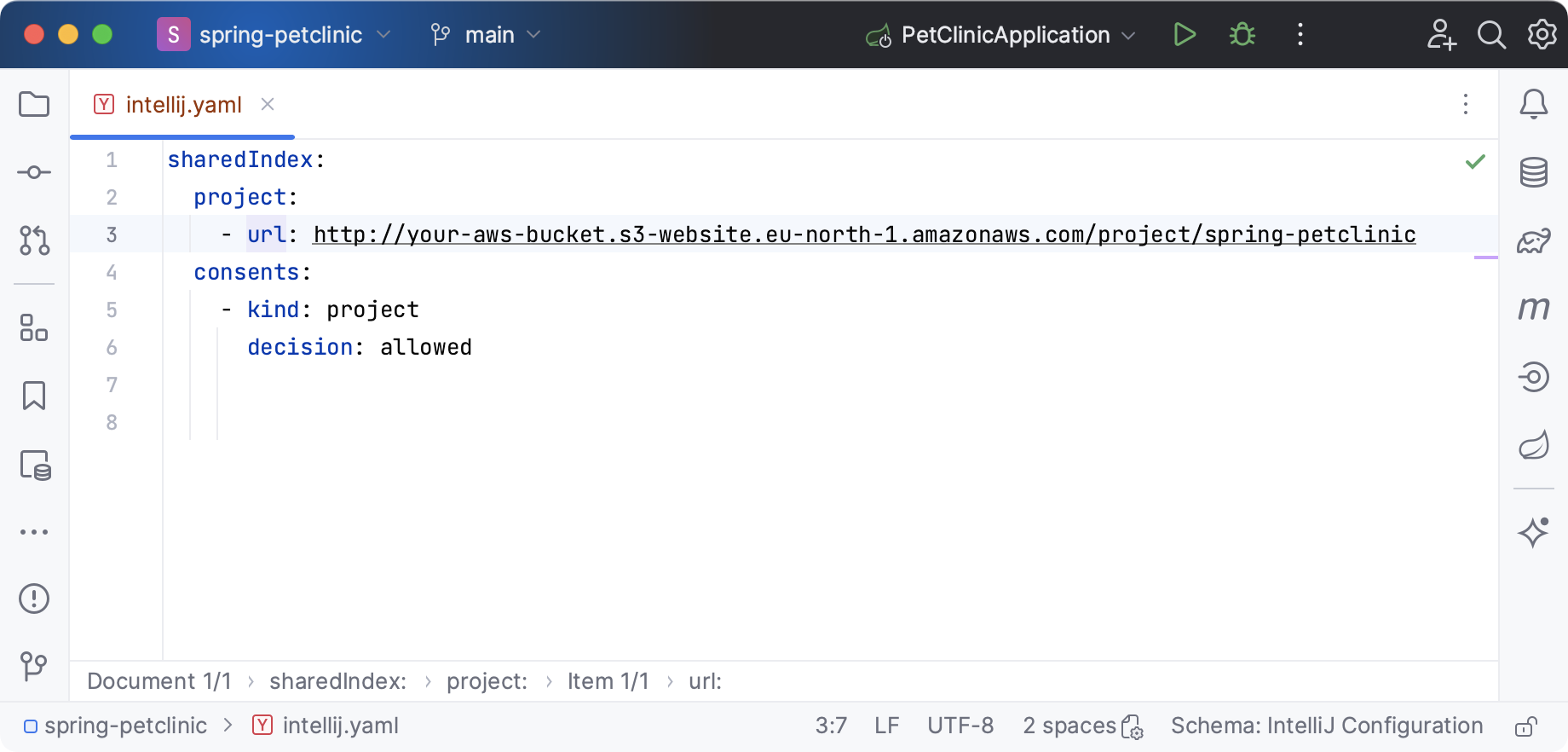Open the Maven tool window
This screenshot has width=1568, height=752.
(1534, 309)
